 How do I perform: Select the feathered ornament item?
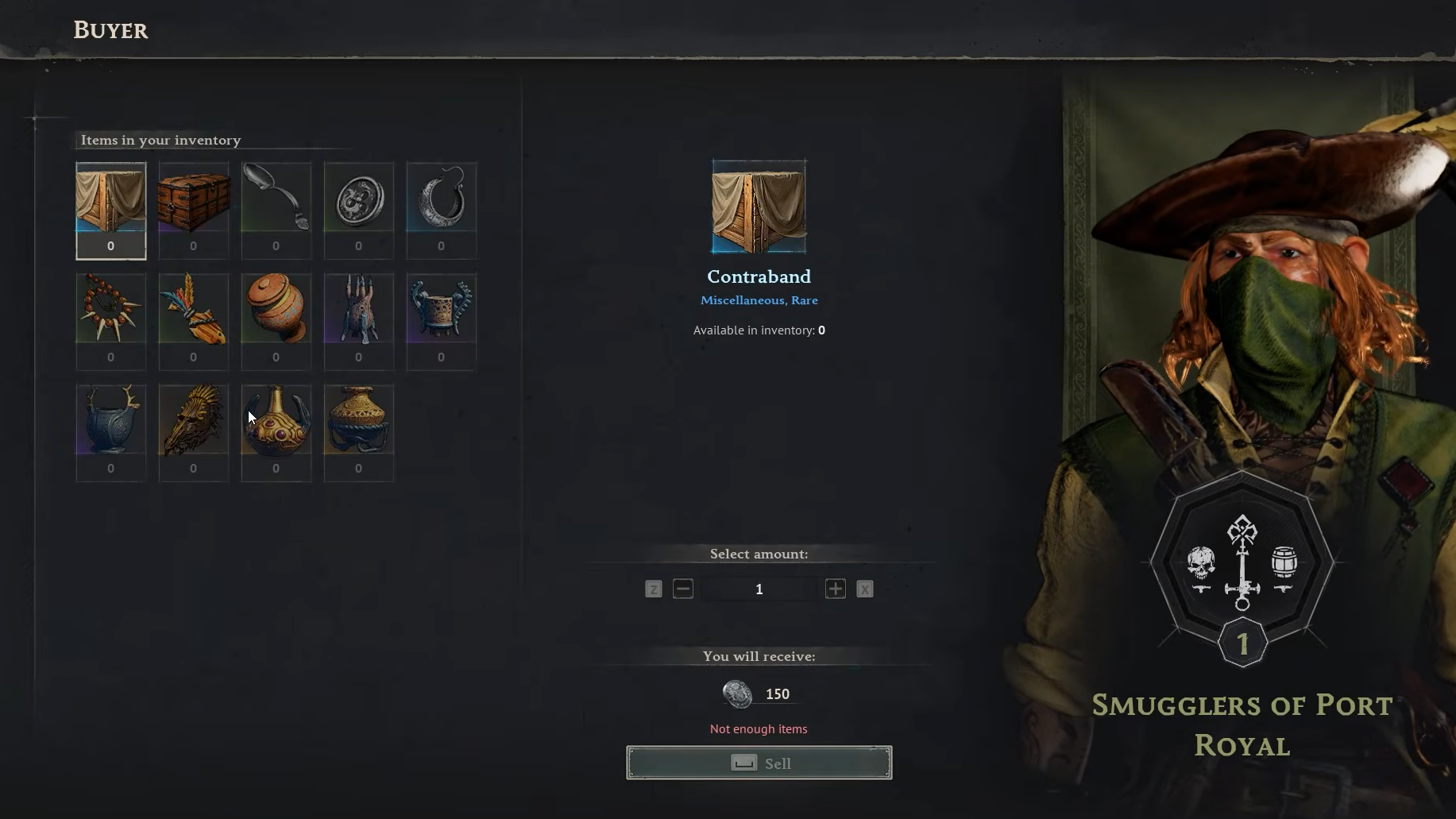tap(194, 322)
